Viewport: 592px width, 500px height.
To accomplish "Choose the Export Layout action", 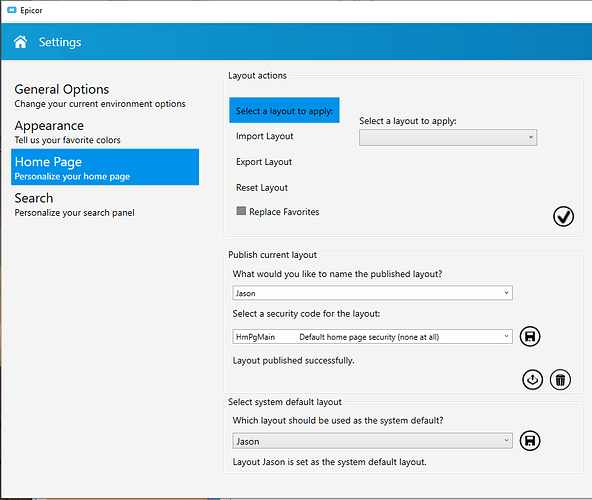I will pos(264,162).
